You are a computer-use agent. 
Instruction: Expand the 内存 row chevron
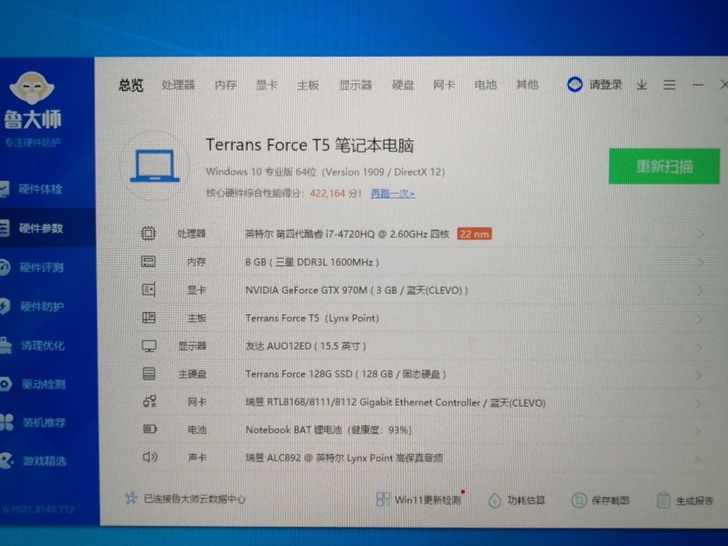(x=700, y=263)
